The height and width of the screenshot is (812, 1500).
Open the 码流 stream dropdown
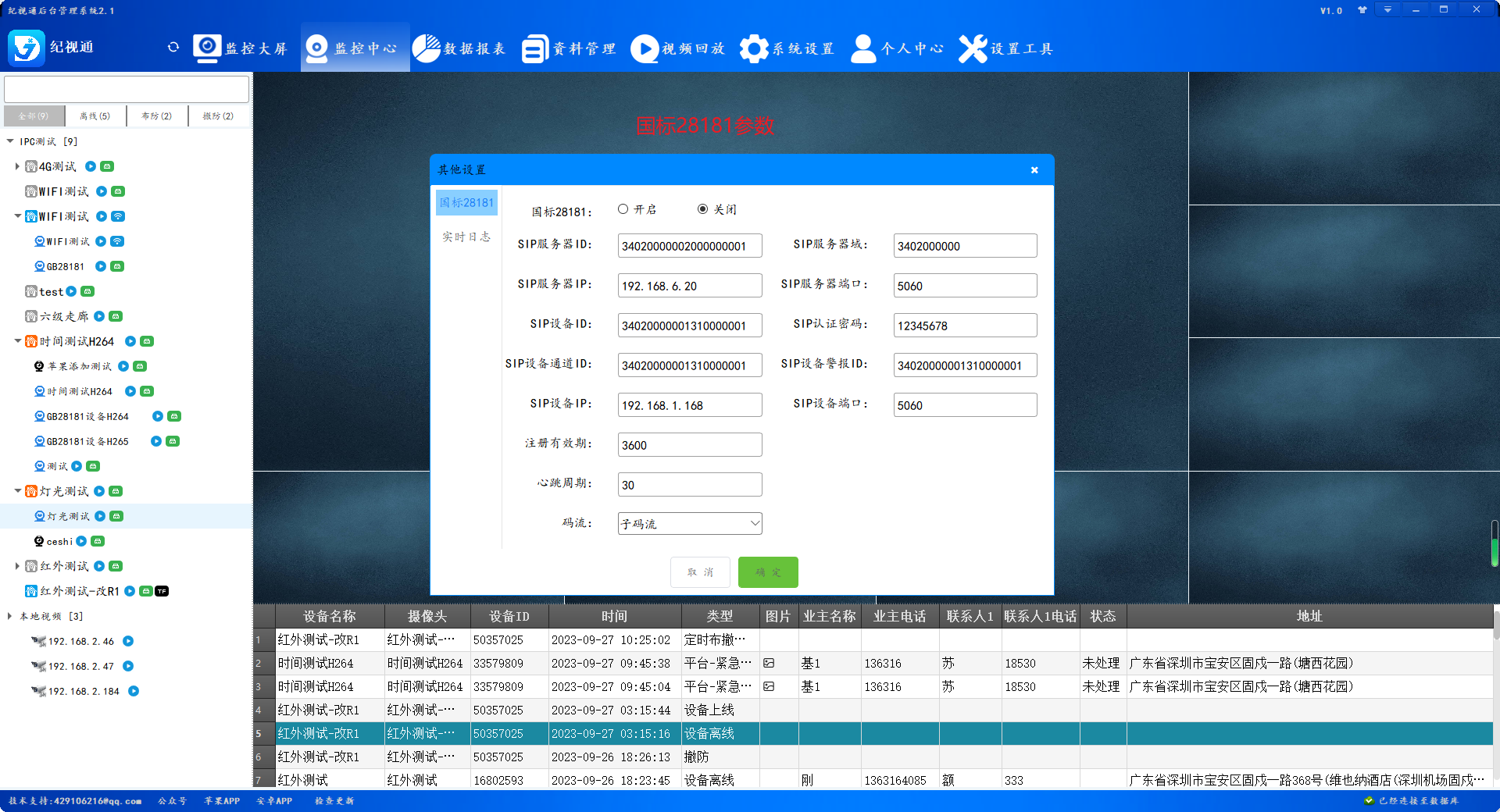click(690, 523)
